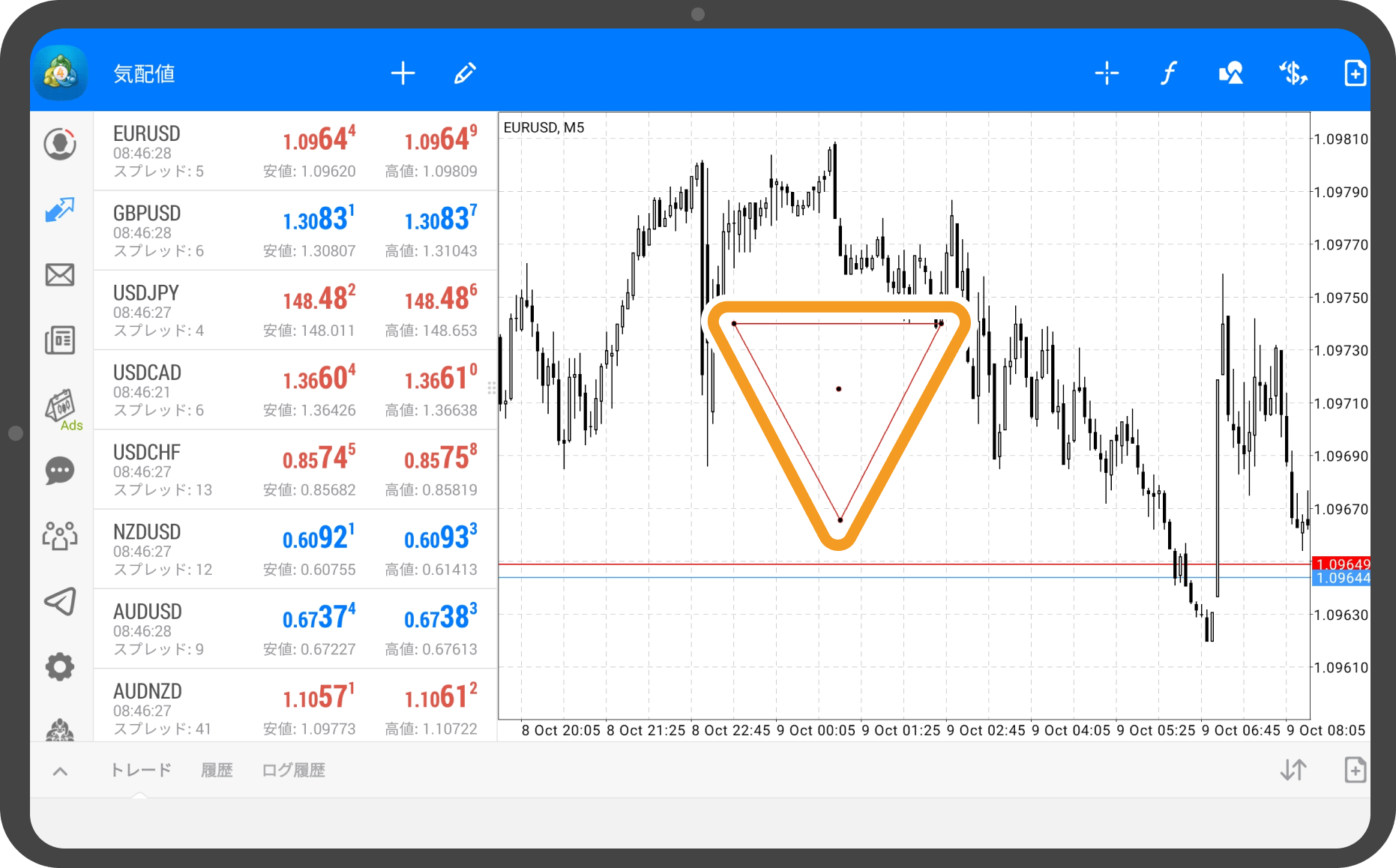Tap the sort arrows icon in bottom panel
The width and height of the screenshot is (1396, 868).
tap(1293, 770)
